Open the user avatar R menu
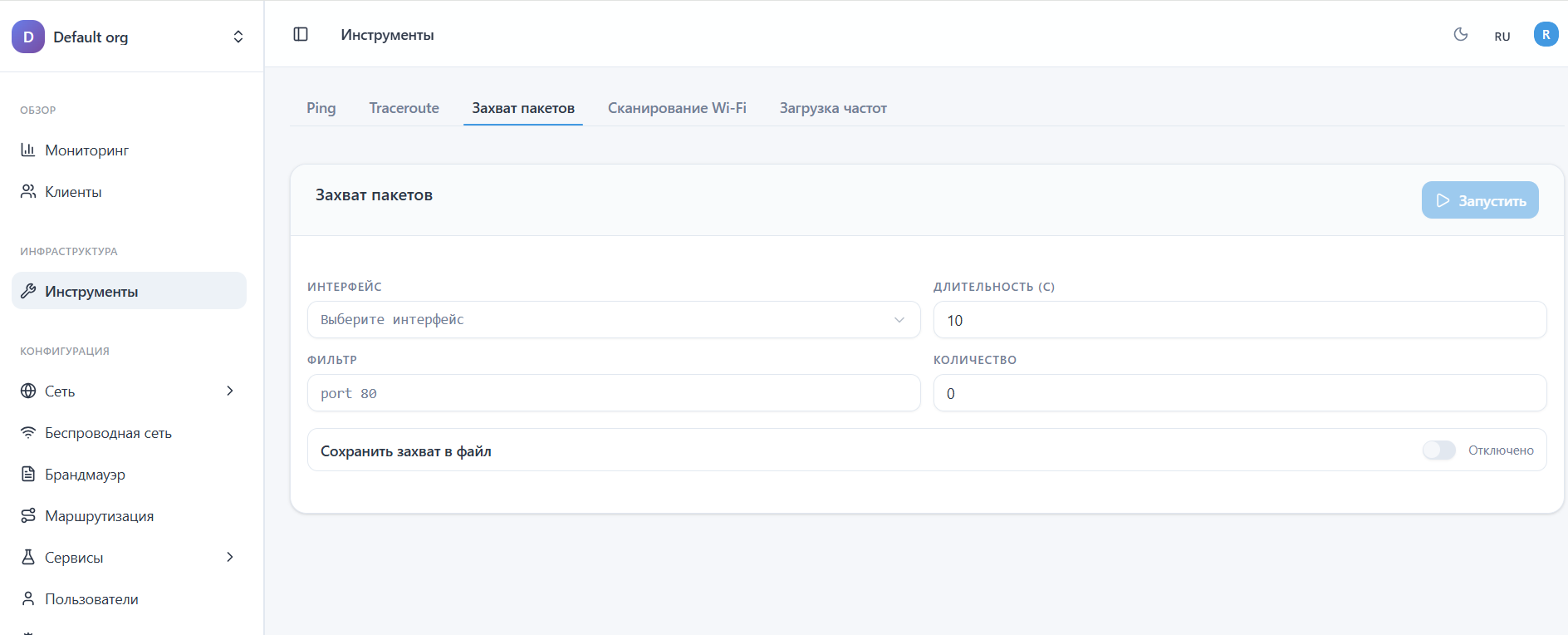The image size is (1568, 635). (1546, 34)
